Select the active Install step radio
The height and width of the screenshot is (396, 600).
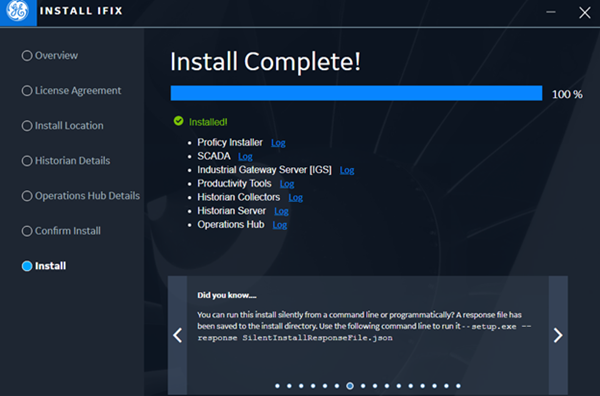click(x=27, y=266)
